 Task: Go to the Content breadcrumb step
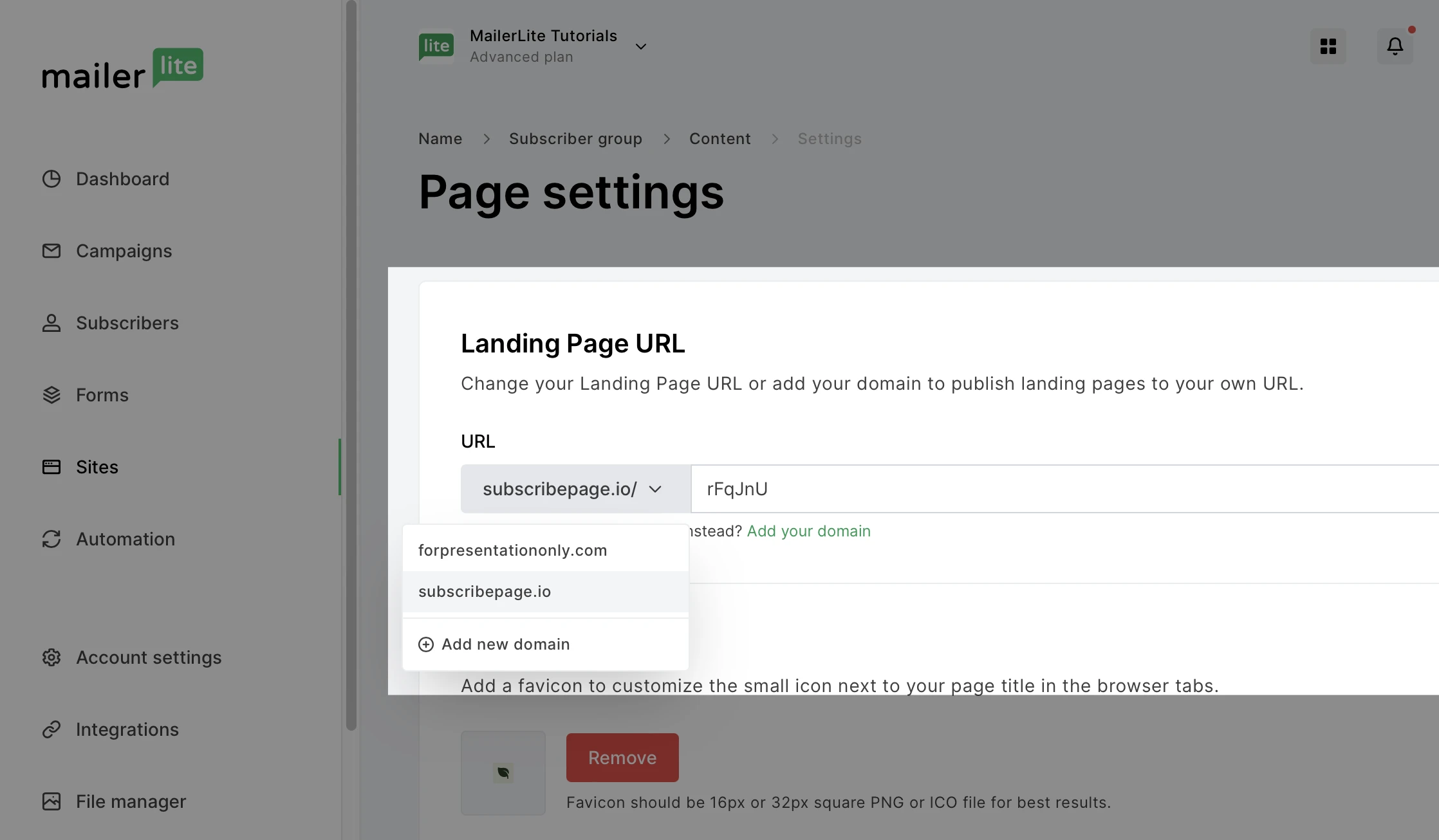click(719, 139)
